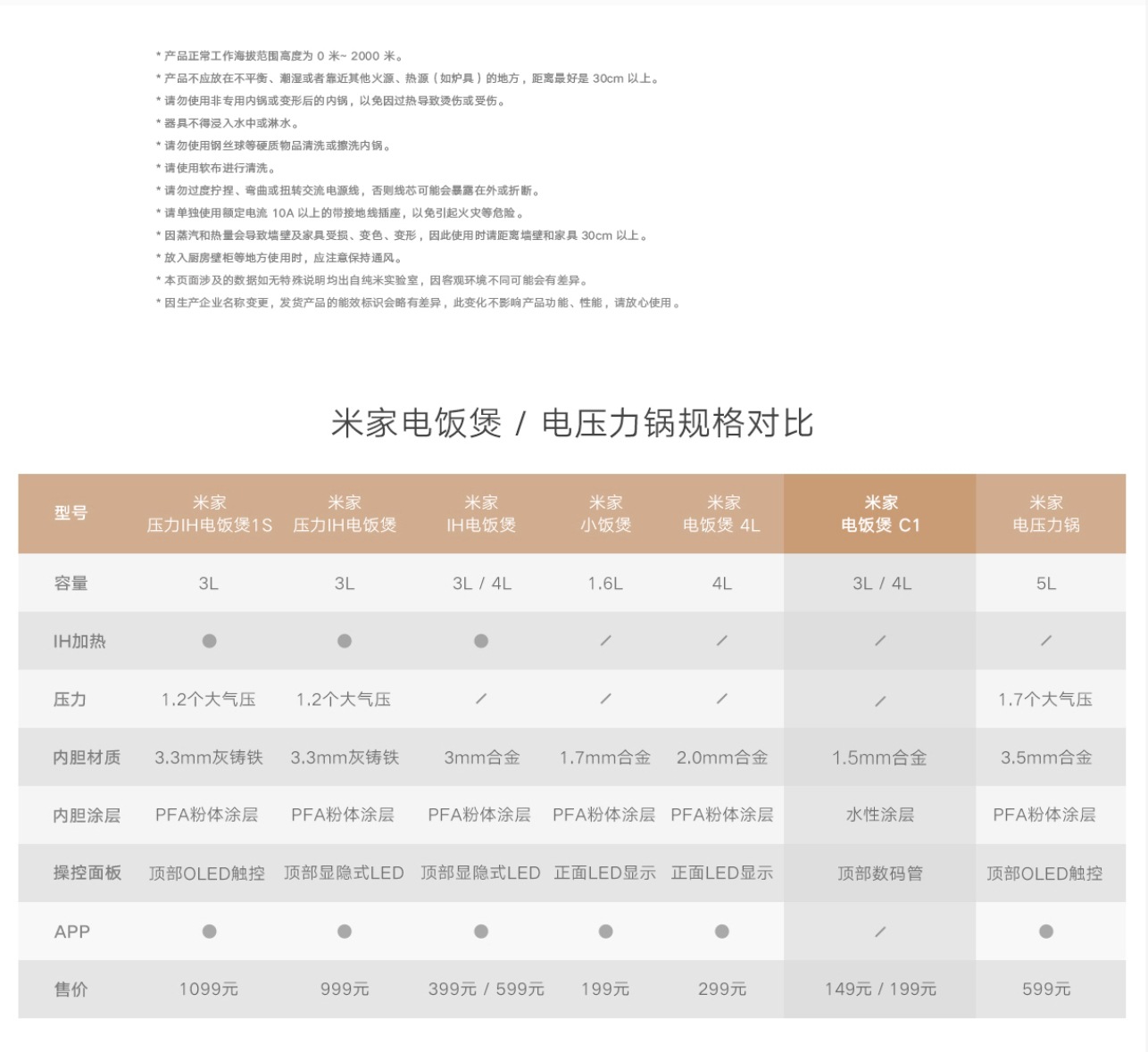Select the note about 钢丝球 cleaning
The height and width of the screenshot is (1052, 1148).
(274, 145)
